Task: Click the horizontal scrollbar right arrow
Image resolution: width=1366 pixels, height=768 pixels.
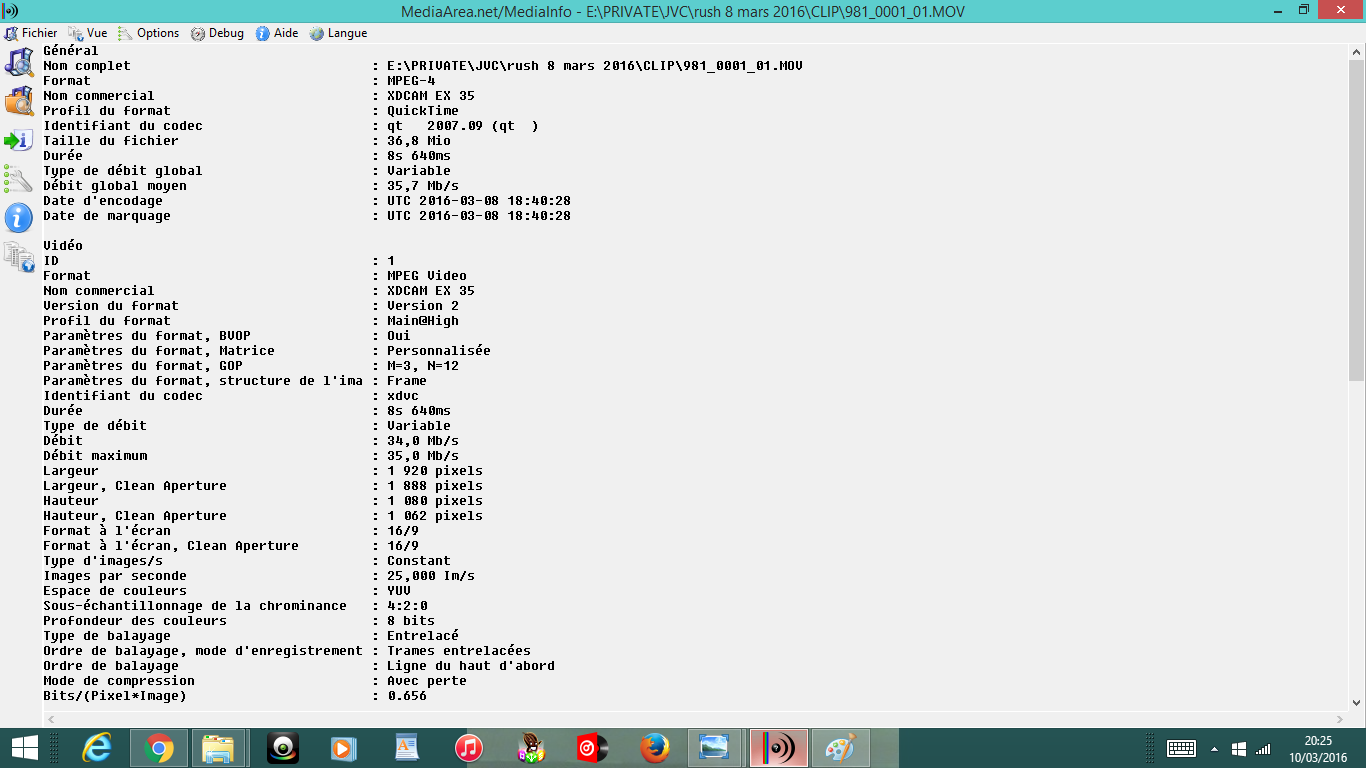Action: 1340,719
